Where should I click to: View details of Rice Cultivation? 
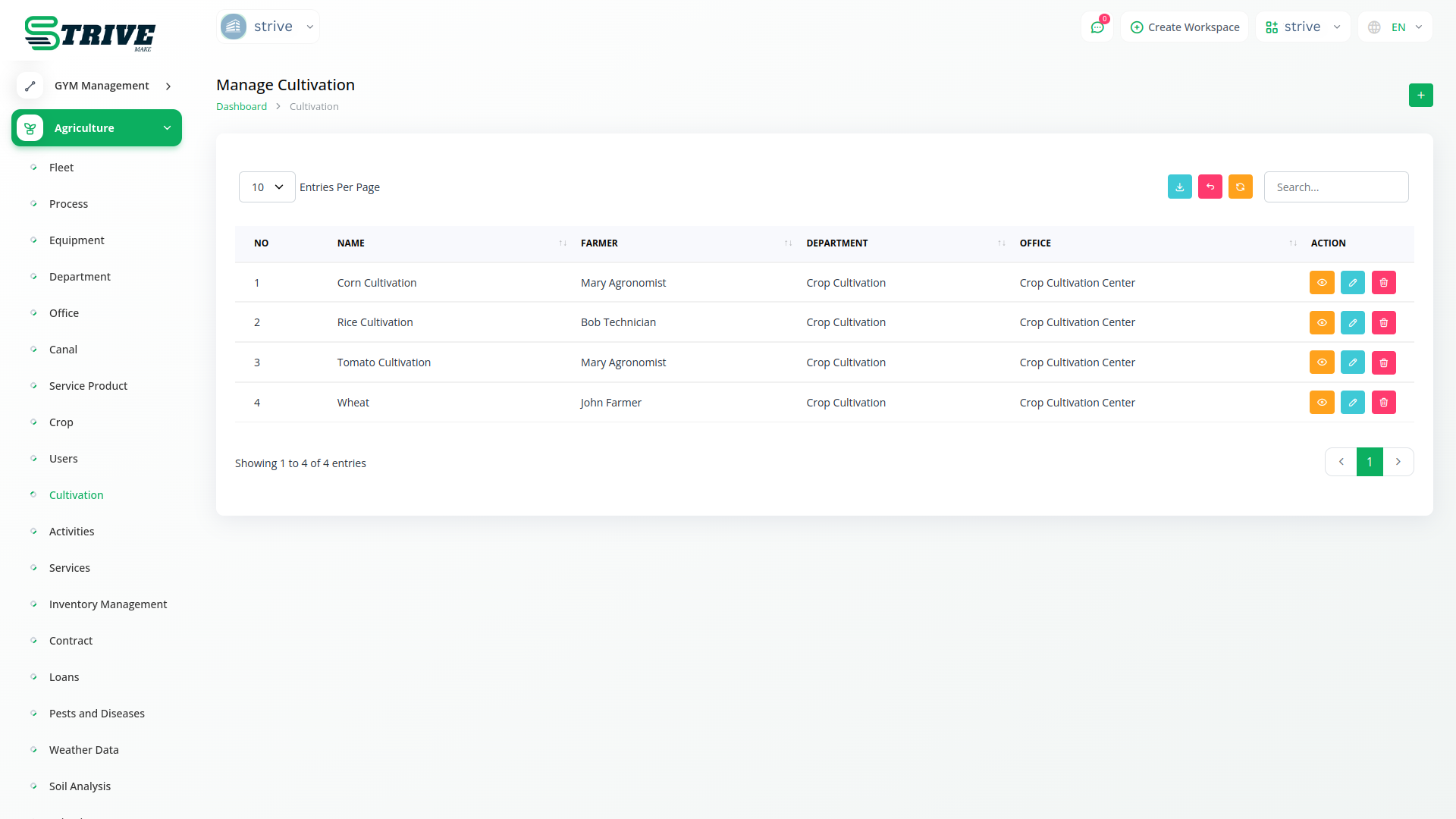click(1321, 323)
